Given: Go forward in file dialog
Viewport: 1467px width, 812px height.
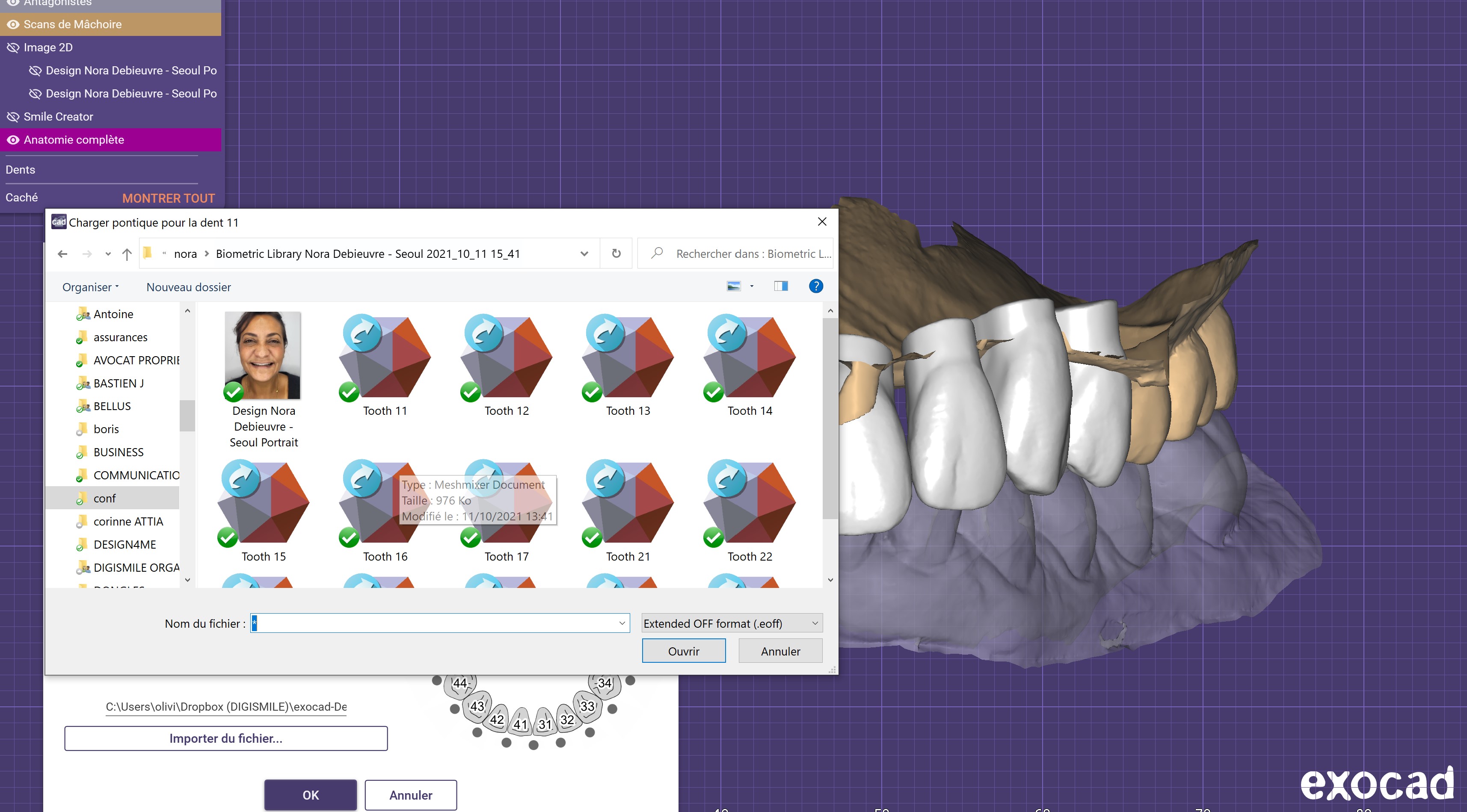Looking at the screenshot, I should click(87, 254).
